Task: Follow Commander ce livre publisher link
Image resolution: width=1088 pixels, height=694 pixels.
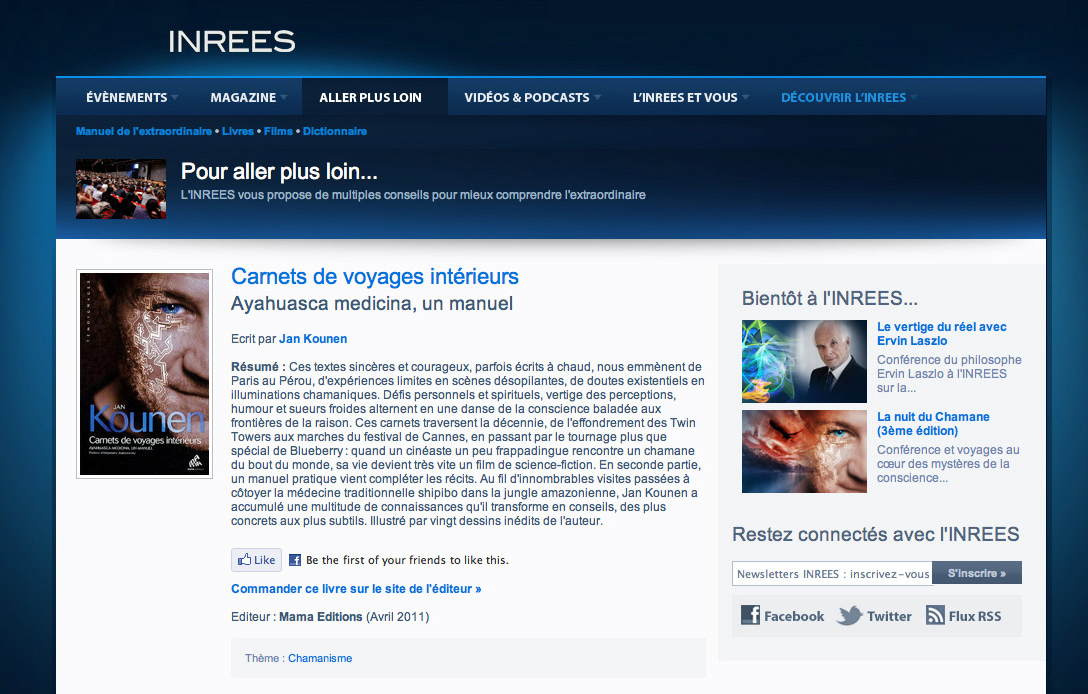Action: tap(356, 589)
